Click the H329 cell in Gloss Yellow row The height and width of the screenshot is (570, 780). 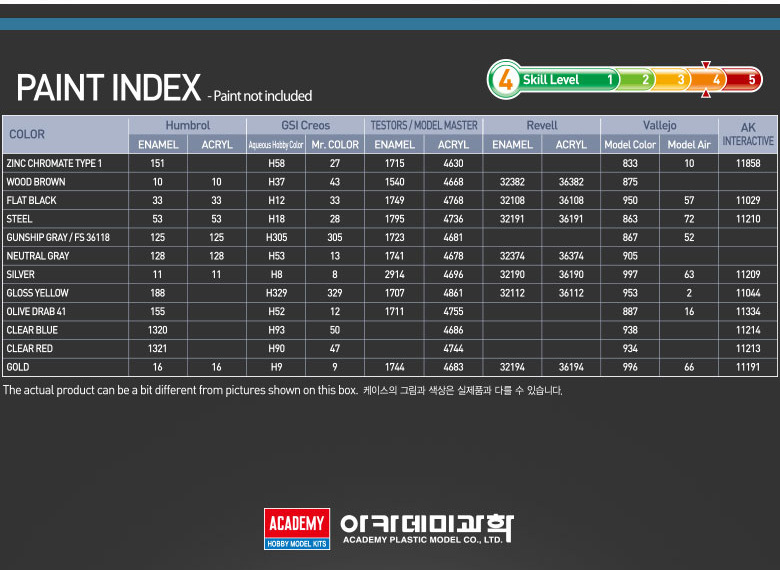[276, 293]
